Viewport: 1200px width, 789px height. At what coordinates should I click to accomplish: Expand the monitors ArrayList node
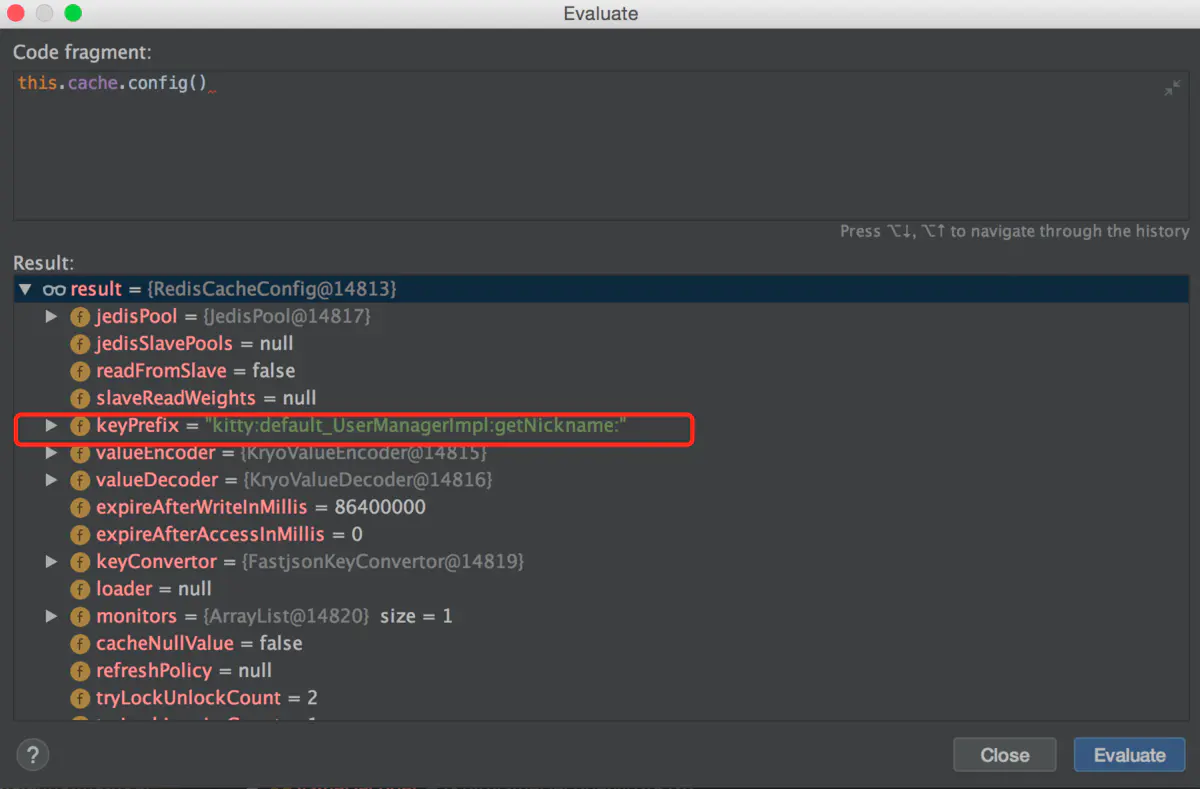(x=52, y=616)
